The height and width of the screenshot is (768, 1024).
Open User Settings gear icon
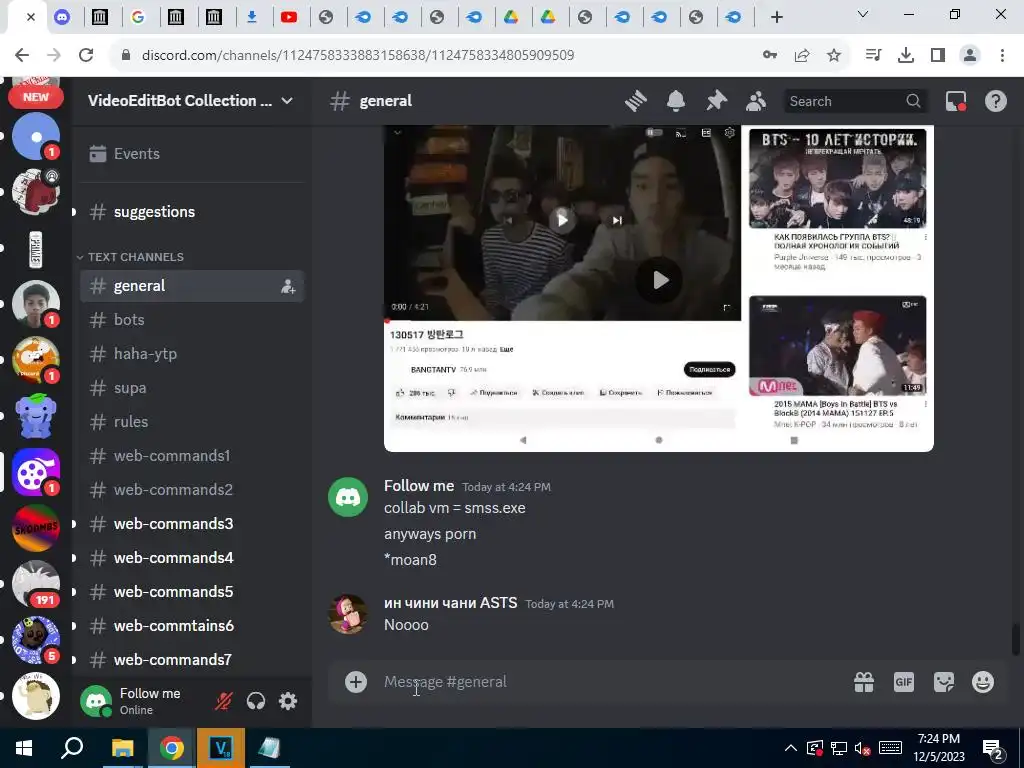coord(288,701)
